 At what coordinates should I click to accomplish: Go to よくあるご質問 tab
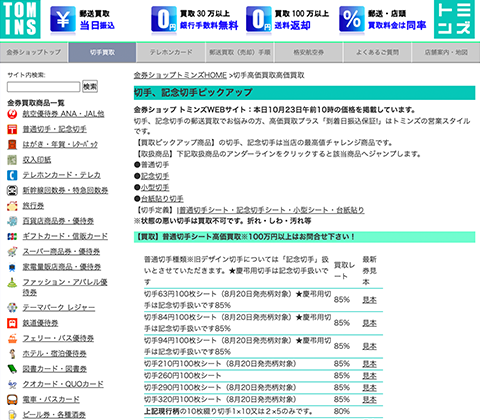click(377, 52)
